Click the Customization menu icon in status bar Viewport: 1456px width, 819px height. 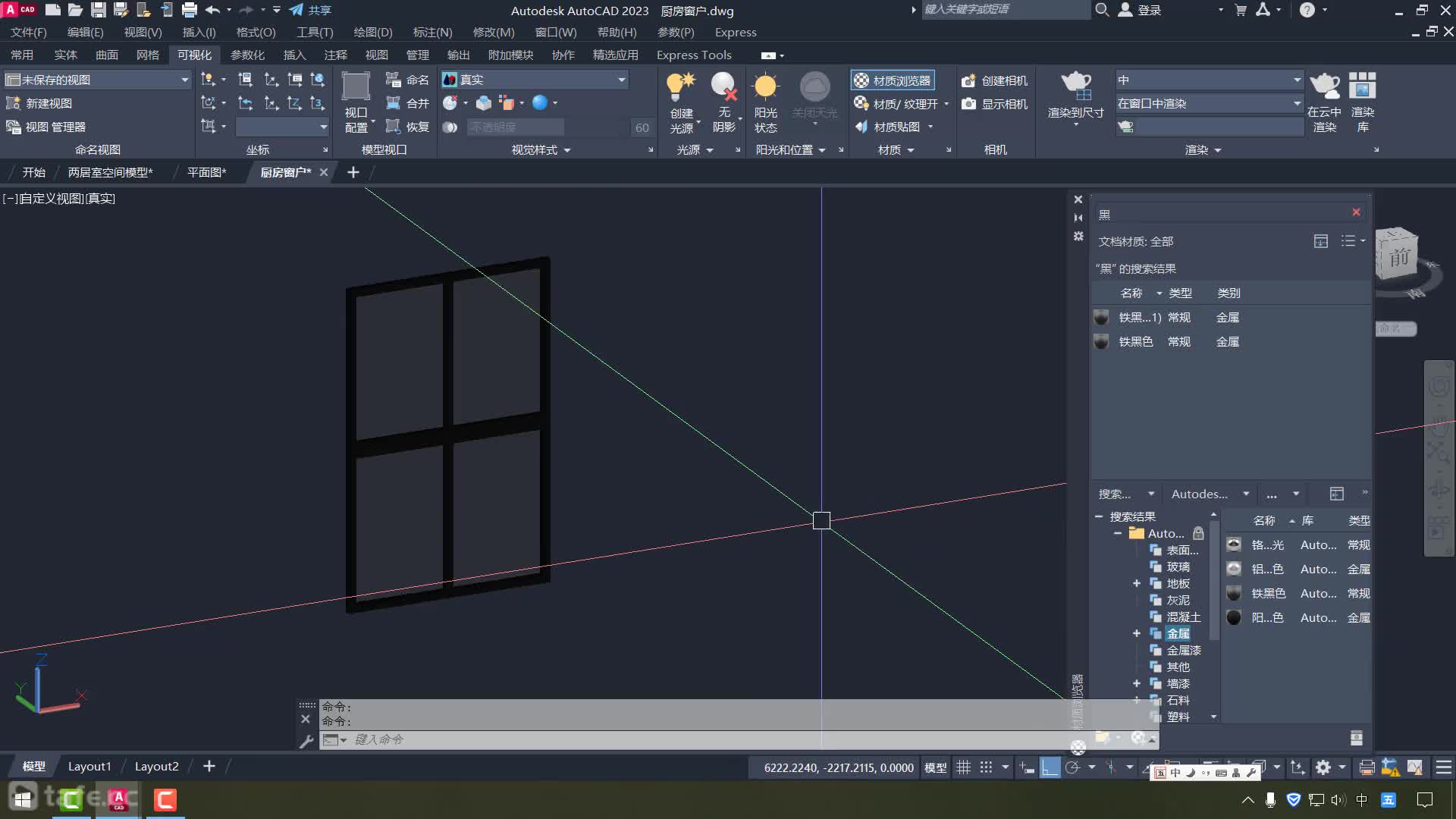[x=1443, y=767]
